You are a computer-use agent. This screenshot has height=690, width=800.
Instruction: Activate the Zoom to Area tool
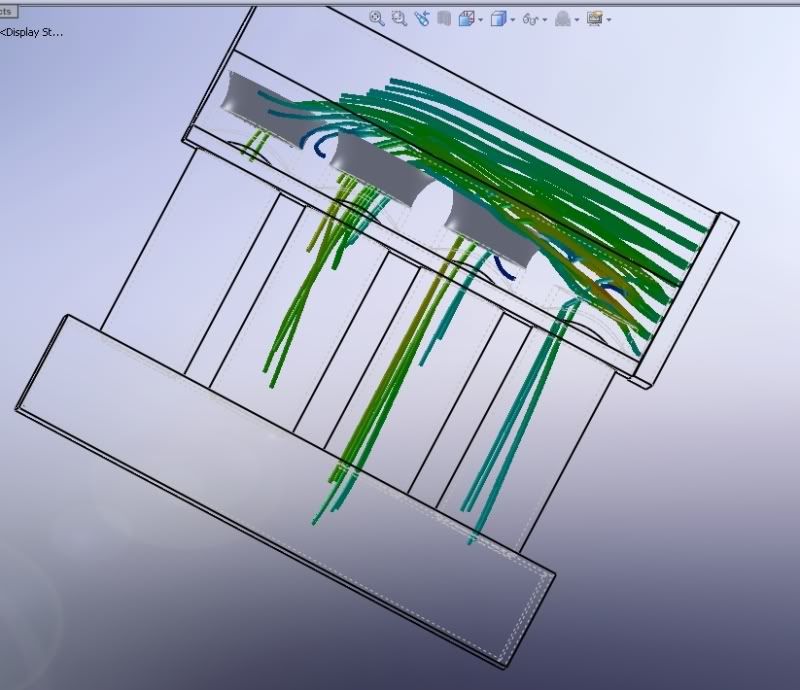(400, 17)
